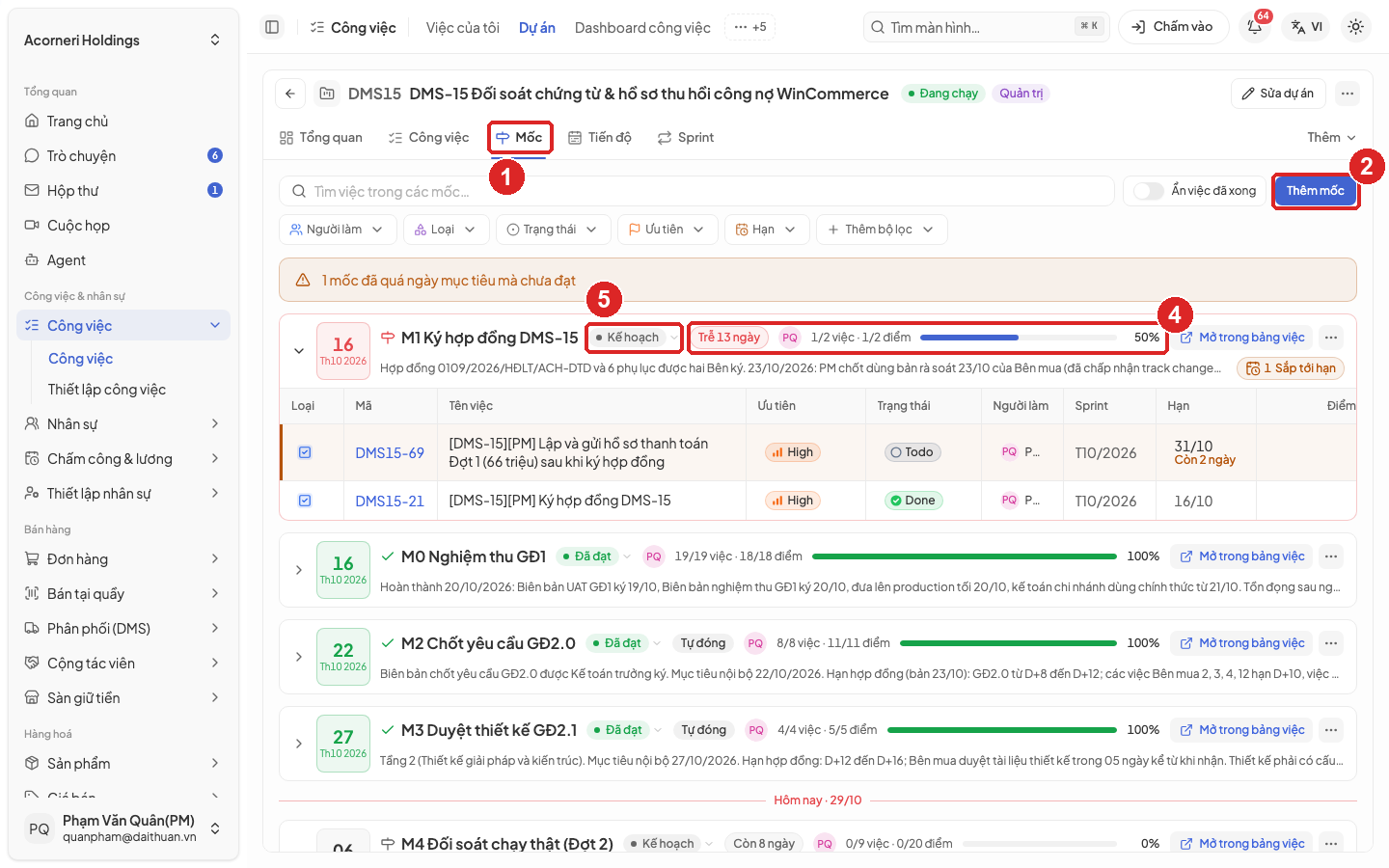Open Acorneri Holdings workspace switcher
Screen dimensions: 1389x868
(x=123, y=41)
